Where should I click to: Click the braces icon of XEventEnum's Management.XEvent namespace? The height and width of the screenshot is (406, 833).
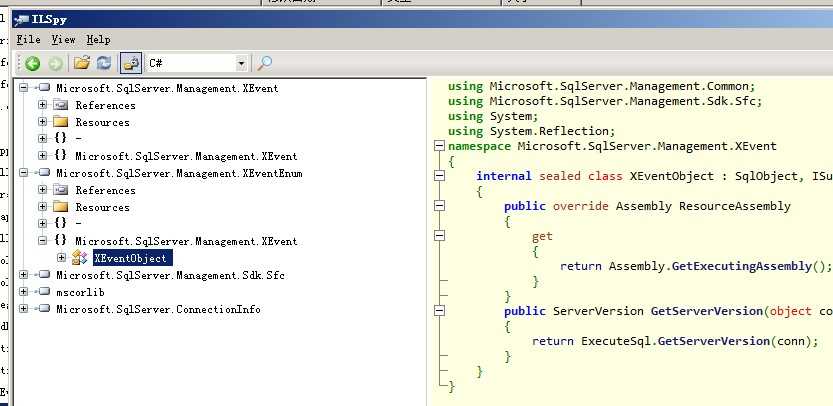point(61,241)
